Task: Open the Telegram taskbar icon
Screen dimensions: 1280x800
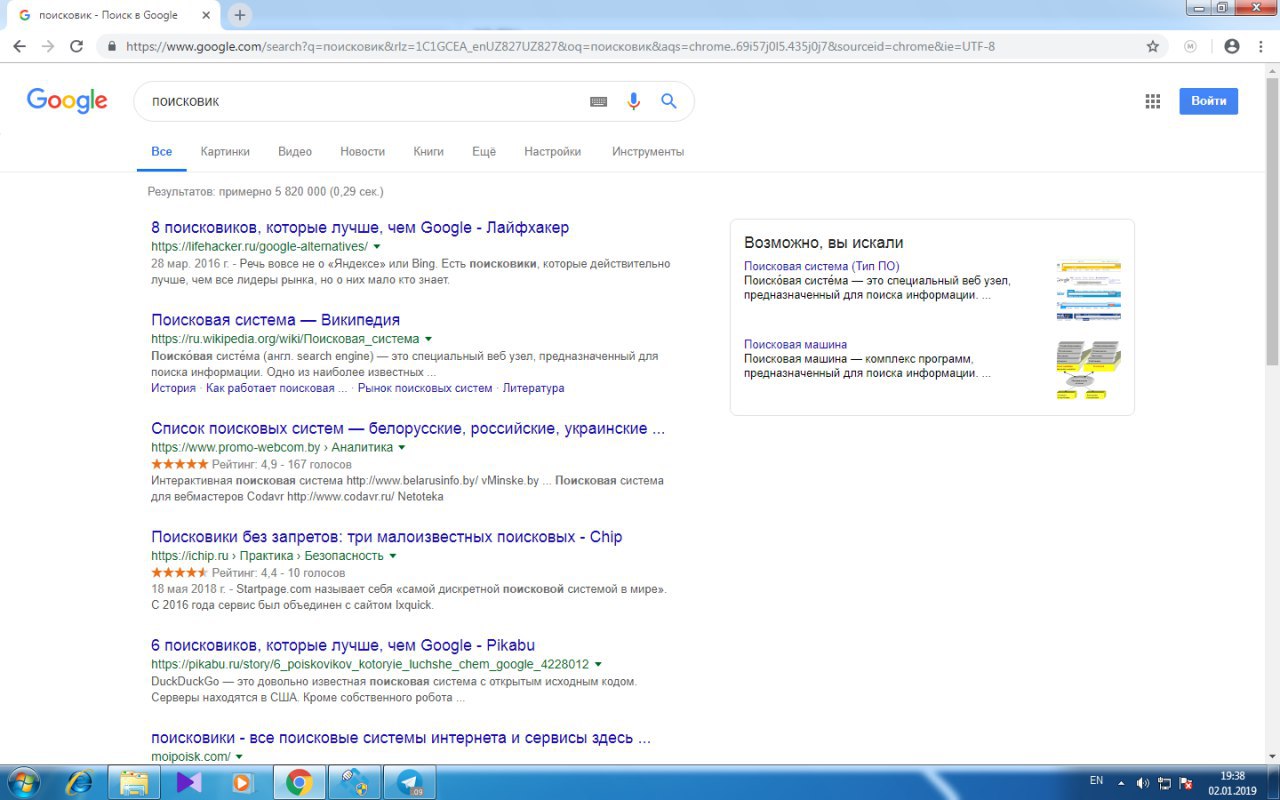Action: (408, 782)
